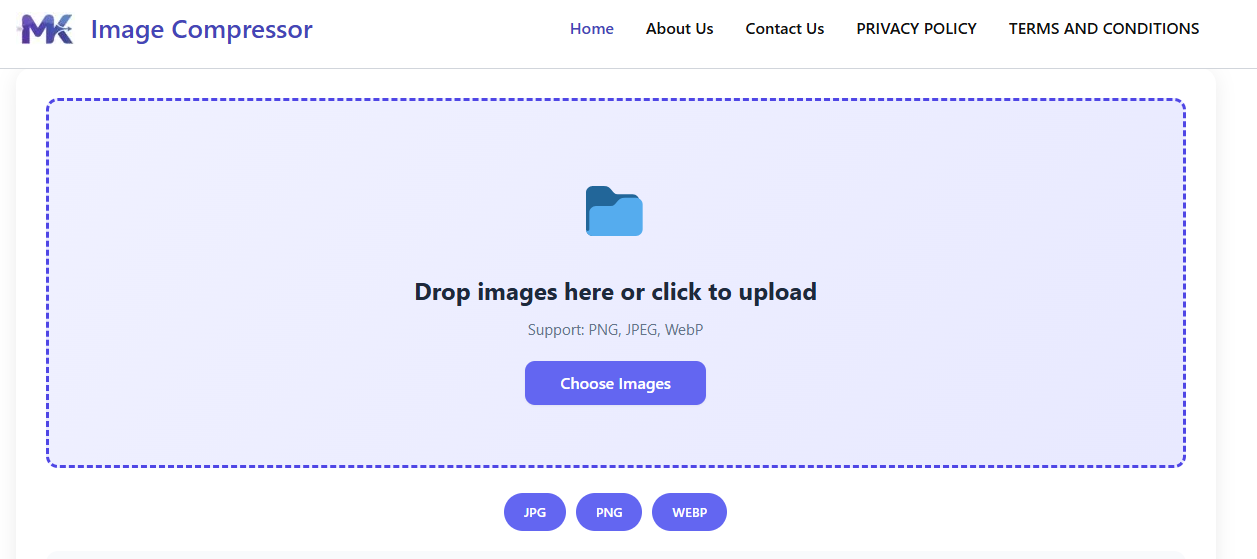Select the WEBP format pill
This screenshot has width=1257, height=559.
[x=689, y=512]
